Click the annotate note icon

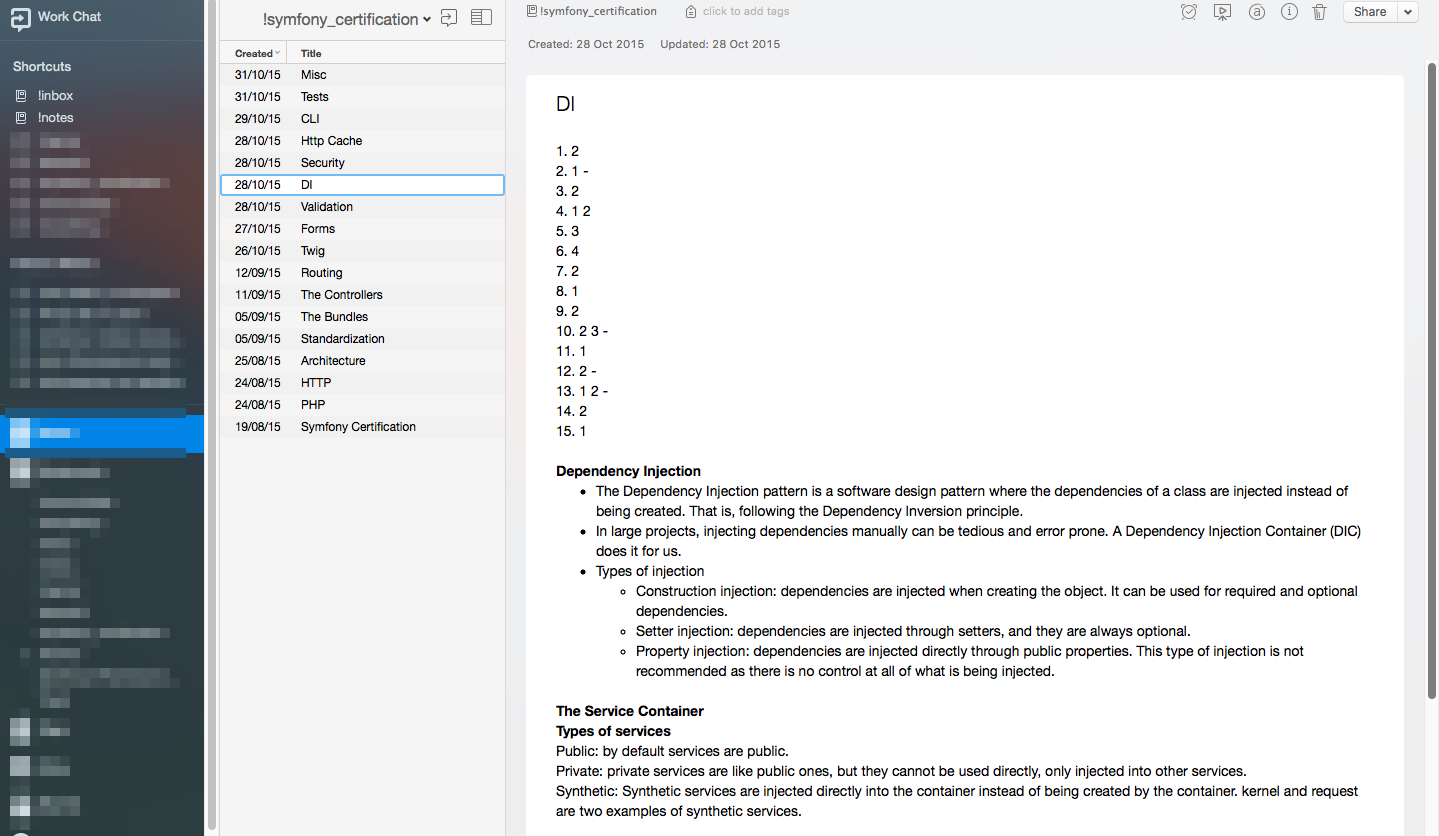(1257, 12)
